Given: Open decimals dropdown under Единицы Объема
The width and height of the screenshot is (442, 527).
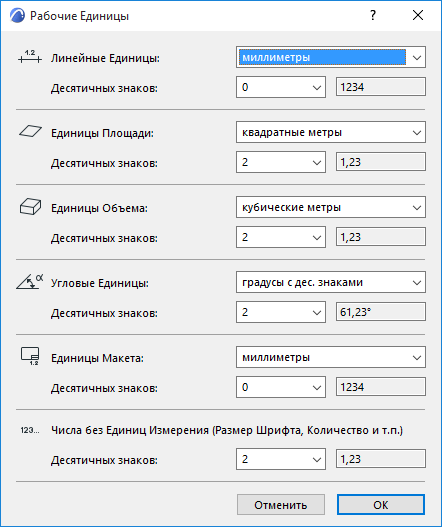Looking at the screenshot, I should [281, 237].
